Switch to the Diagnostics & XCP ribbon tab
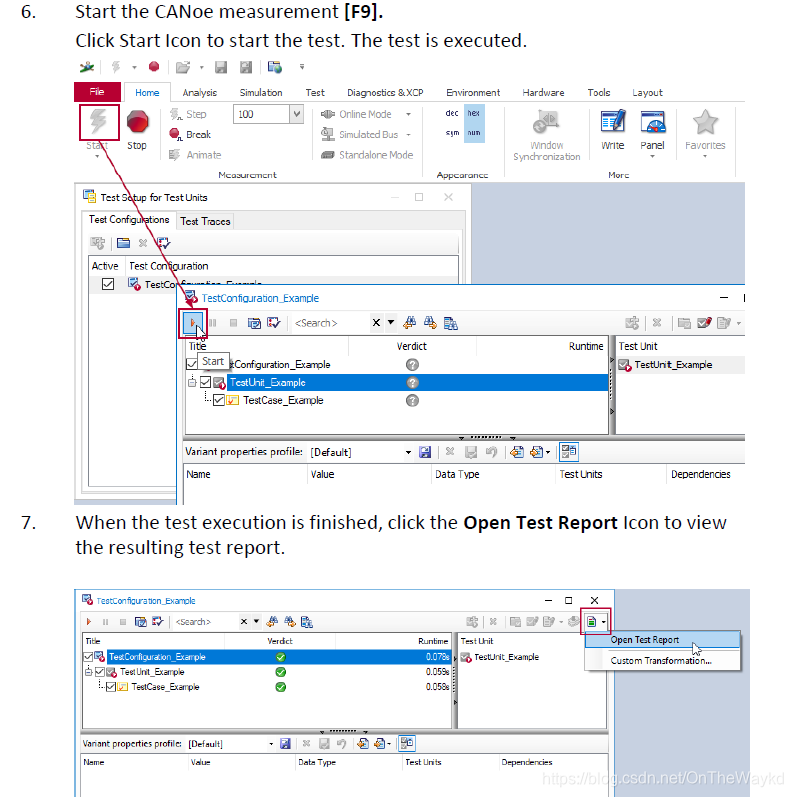 pos(385,93)
